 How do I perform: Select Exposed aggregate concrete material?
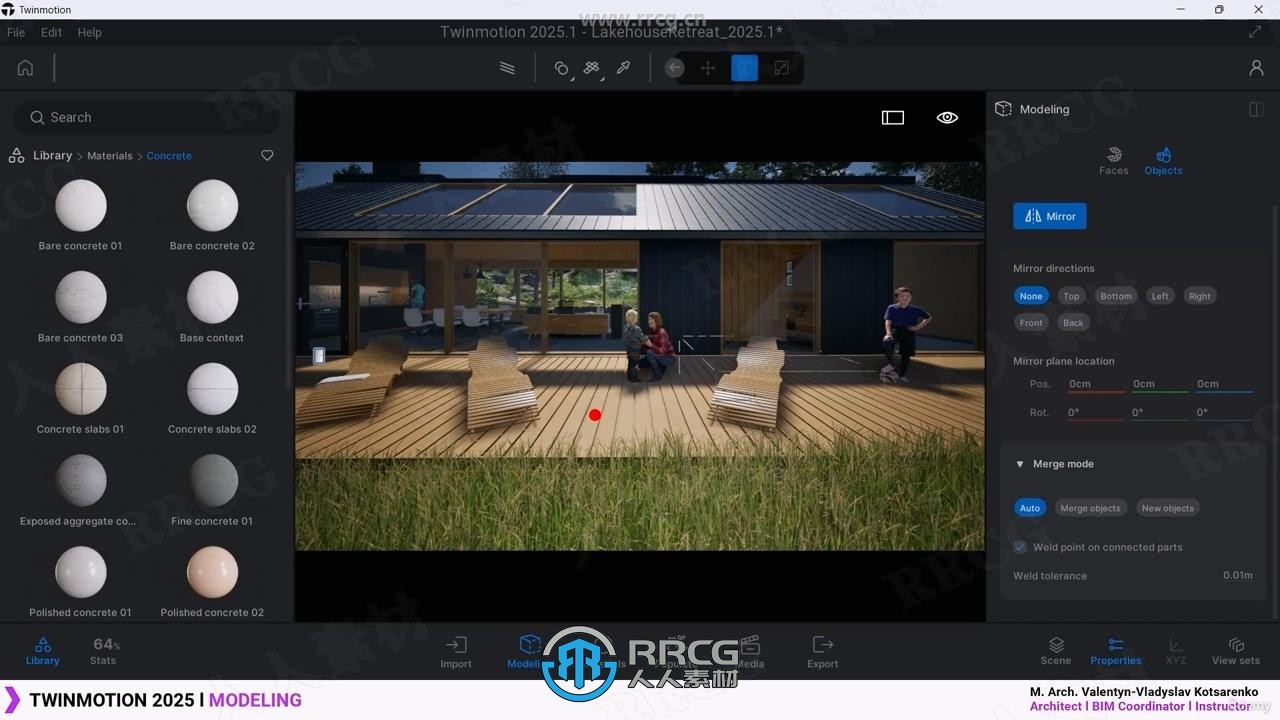click(x=80, y=490)
